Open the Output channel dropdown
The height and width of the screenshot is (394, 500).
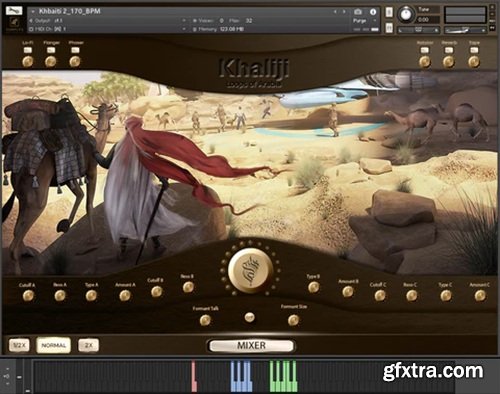(184, 21)
